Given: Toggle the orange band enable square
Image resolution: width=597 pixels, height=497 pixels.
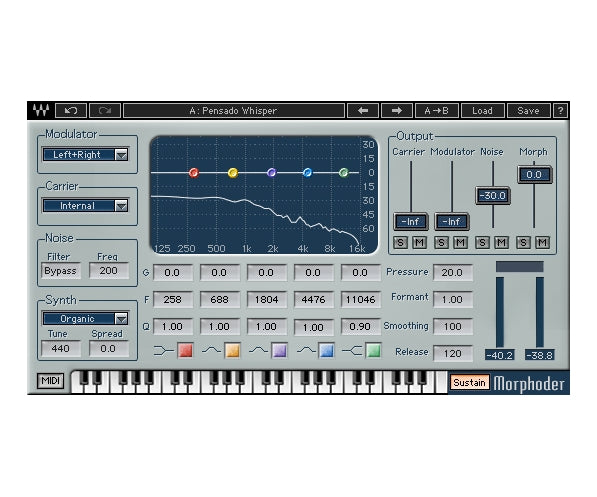Looking at the screenshot, I should tap(232, 350).
